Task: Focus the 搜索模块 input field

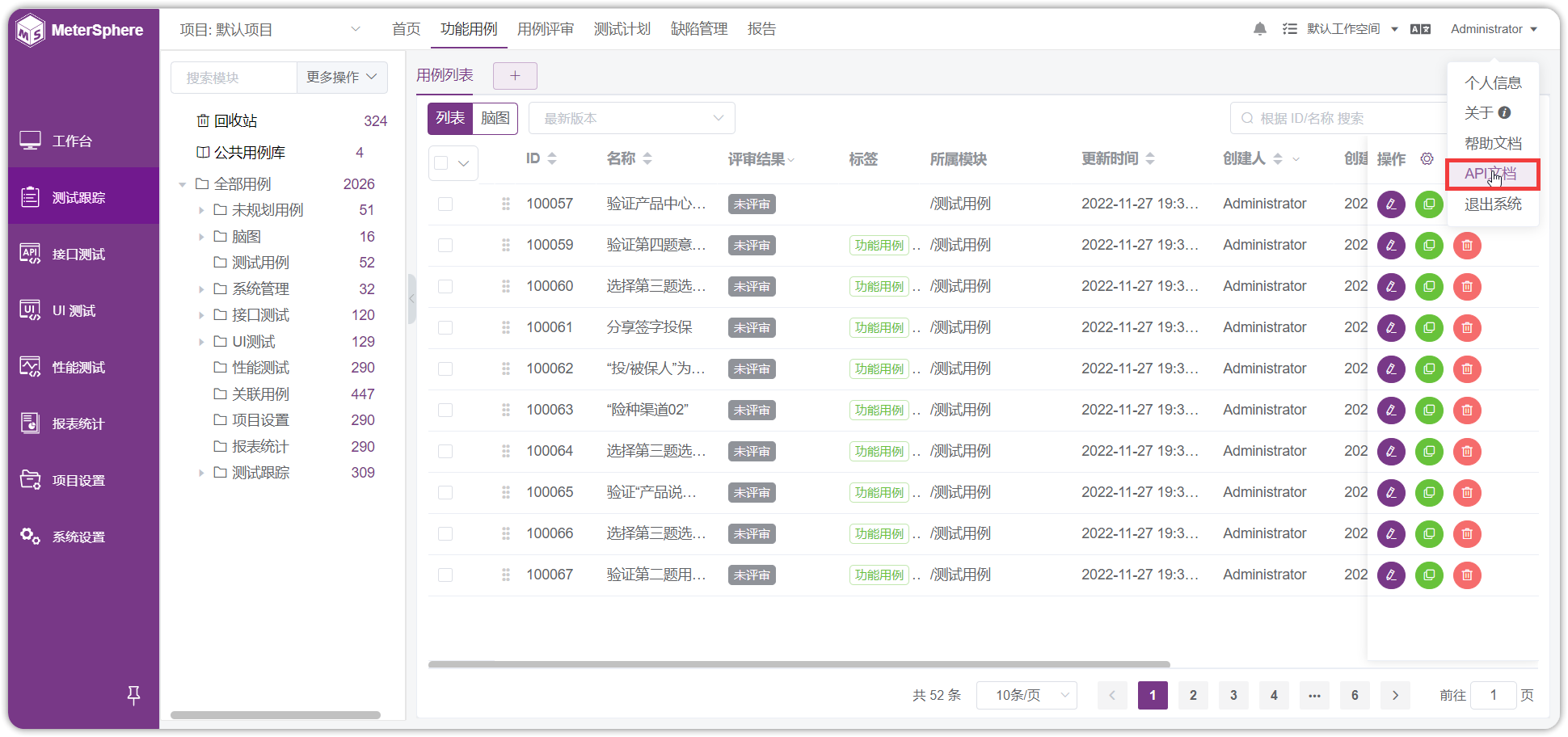Action: point(234,78)
